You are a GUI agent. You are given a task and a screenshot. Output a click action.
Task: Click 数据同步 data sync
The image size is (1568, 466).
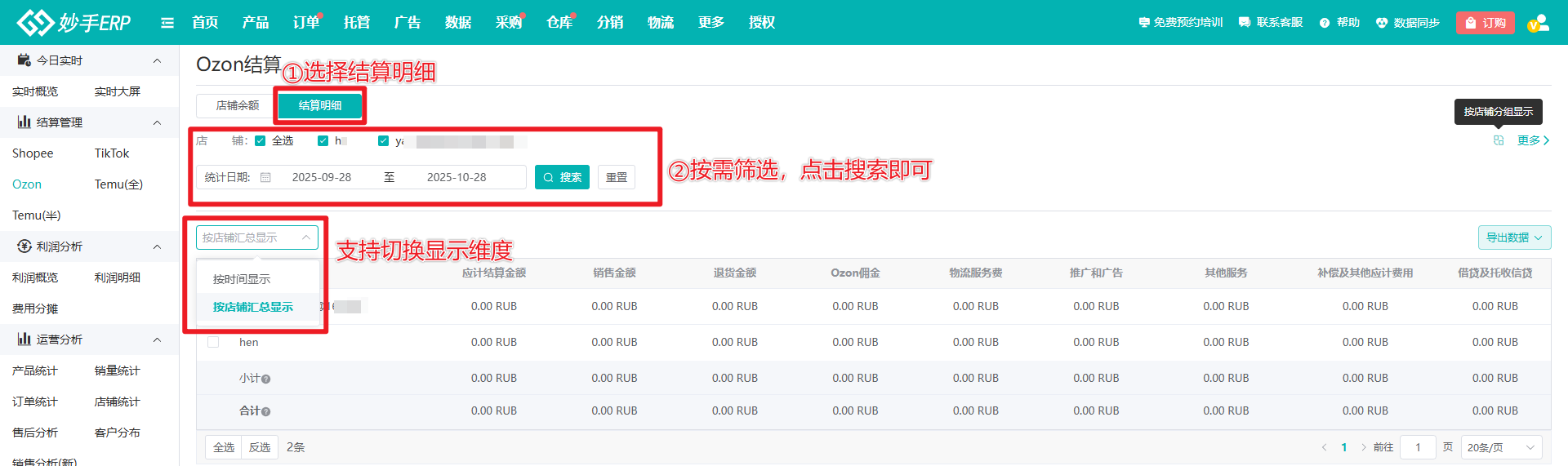pos(1407,23)
